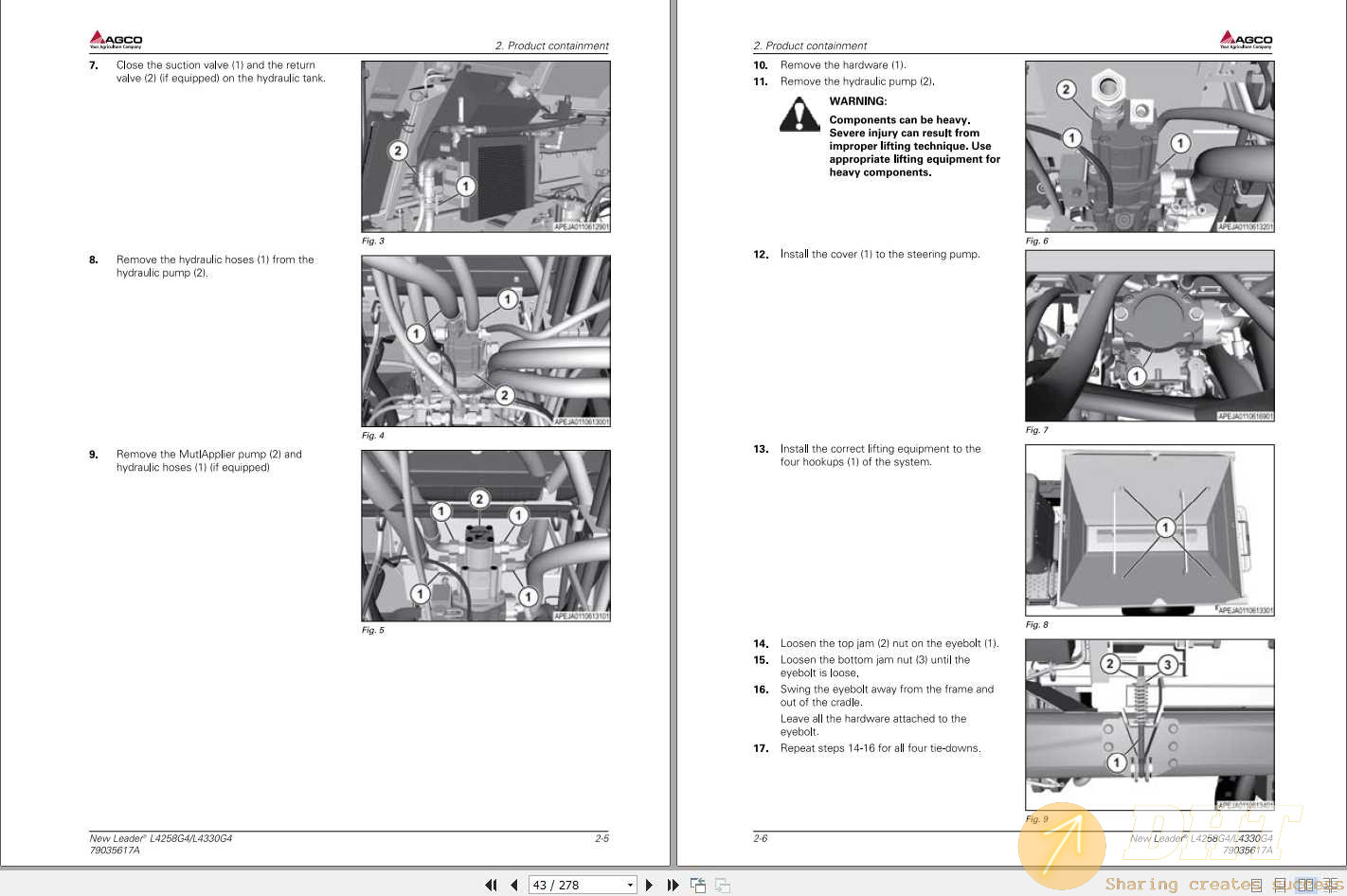Click step 10 text 'Remove the hardware (1).'
Viewport: 1347px width, 896px height.
pyautogui.click(x=843, y=65)
